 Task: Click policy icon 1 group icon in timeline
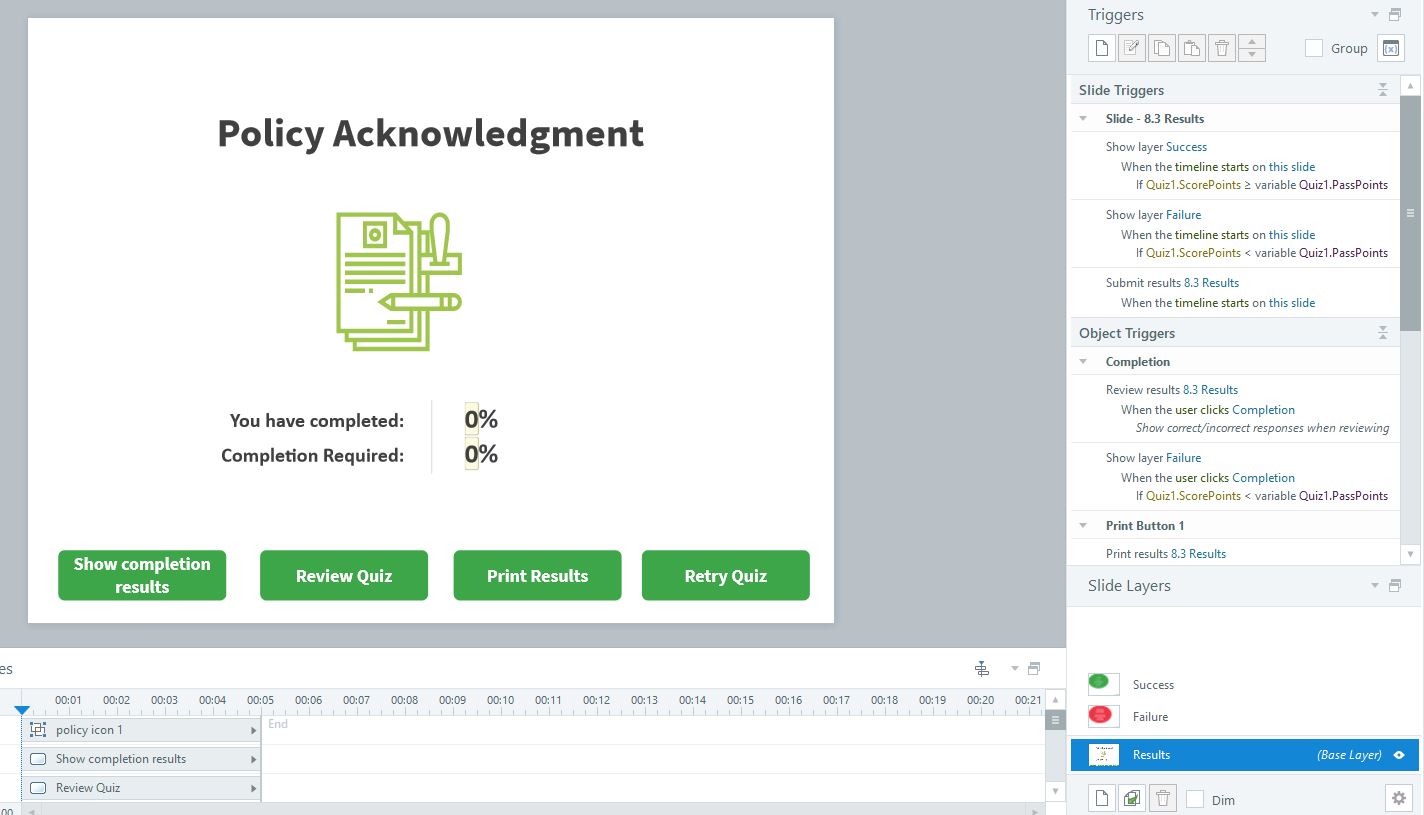[38, 730]
